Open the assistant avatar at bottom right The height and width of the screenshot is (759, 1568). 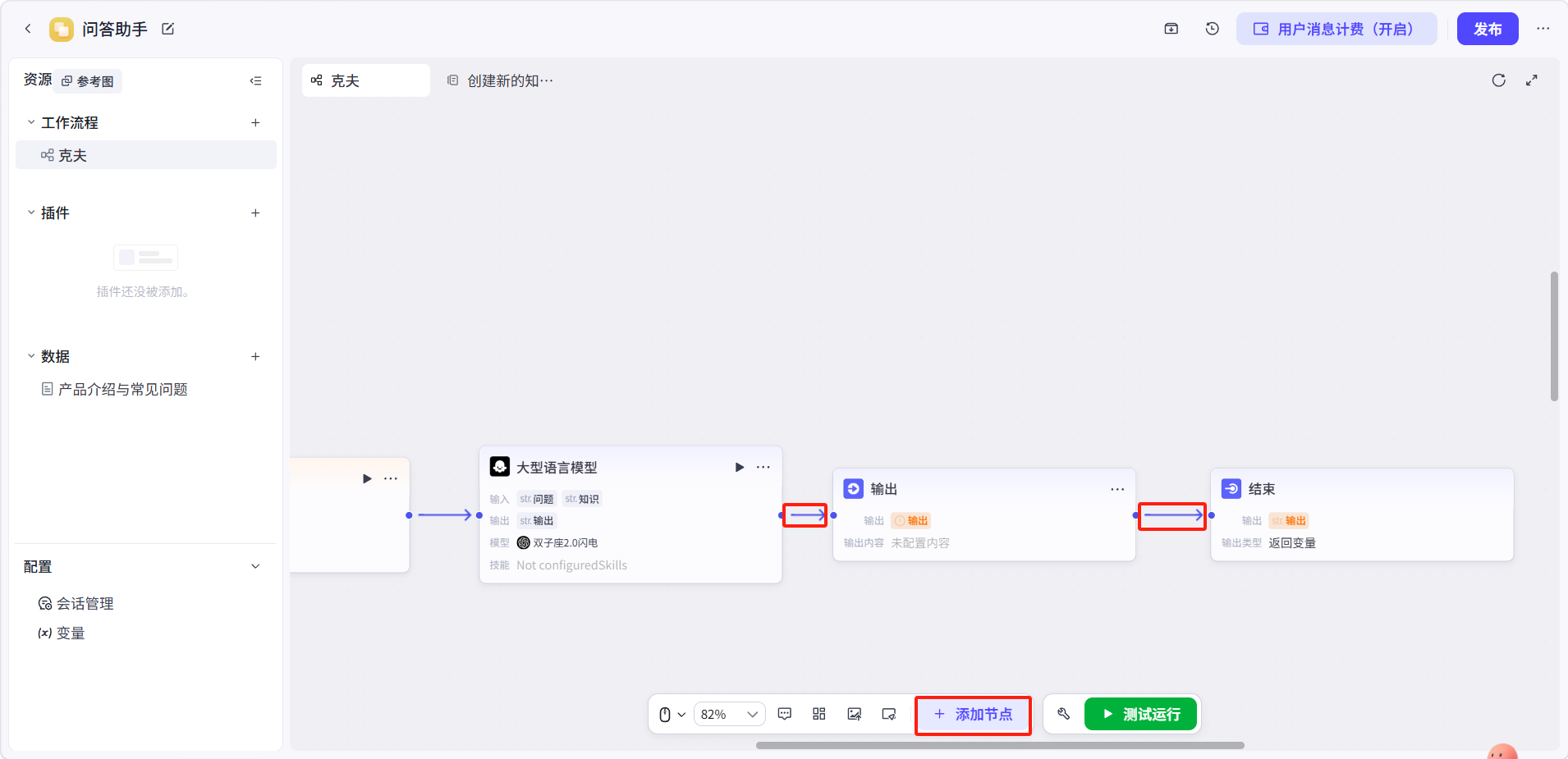click(1502, 752)
